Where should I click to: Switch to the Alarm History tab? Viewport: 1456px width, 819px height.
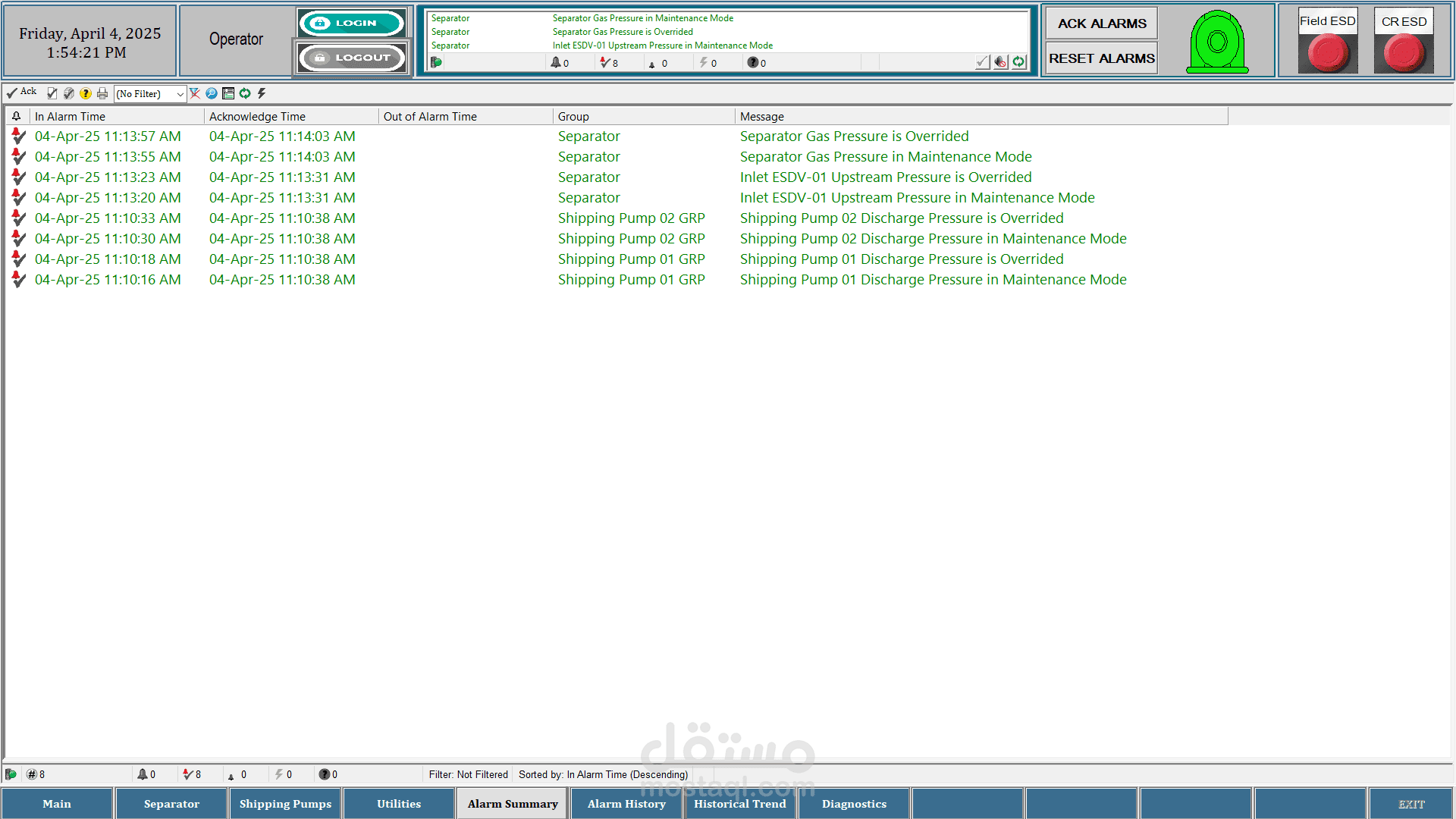[626, 804]
